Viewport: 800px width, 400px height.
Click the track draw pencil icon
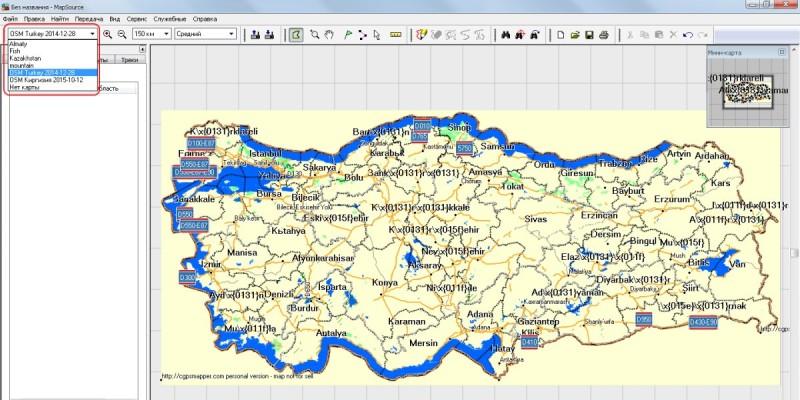pyautogui.click(x=421, y=34)
